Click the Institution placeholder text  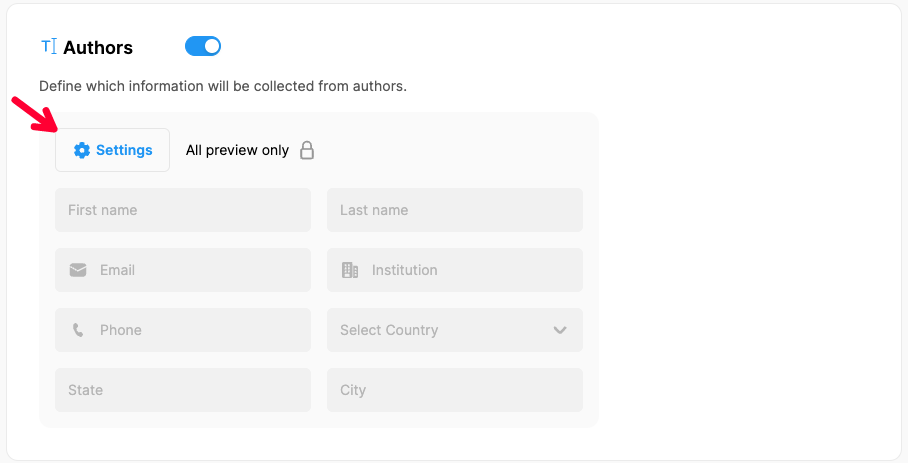404,270
